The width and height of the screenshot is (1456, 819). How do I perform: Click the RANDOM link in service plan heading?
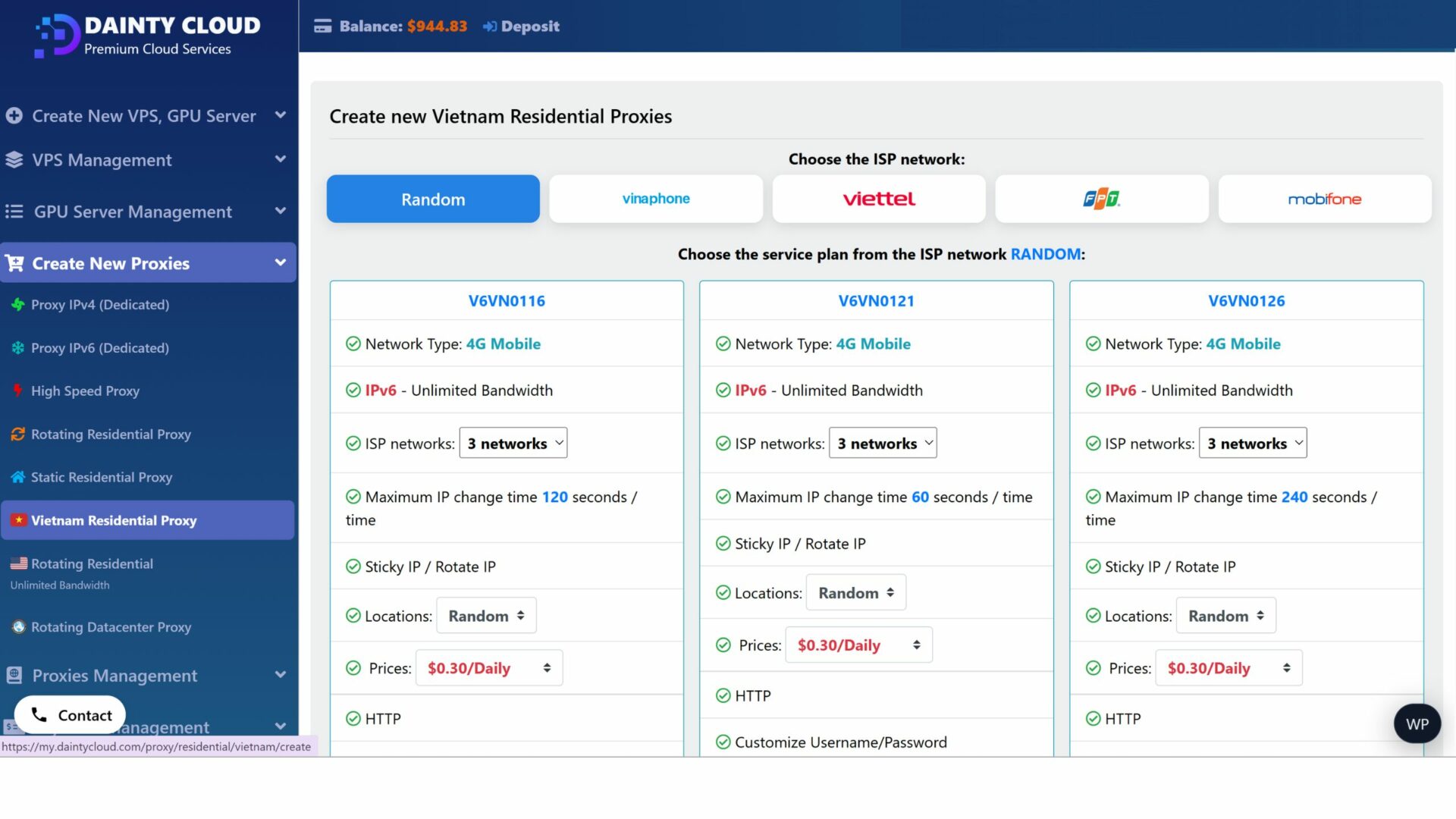coord(1046,254)
